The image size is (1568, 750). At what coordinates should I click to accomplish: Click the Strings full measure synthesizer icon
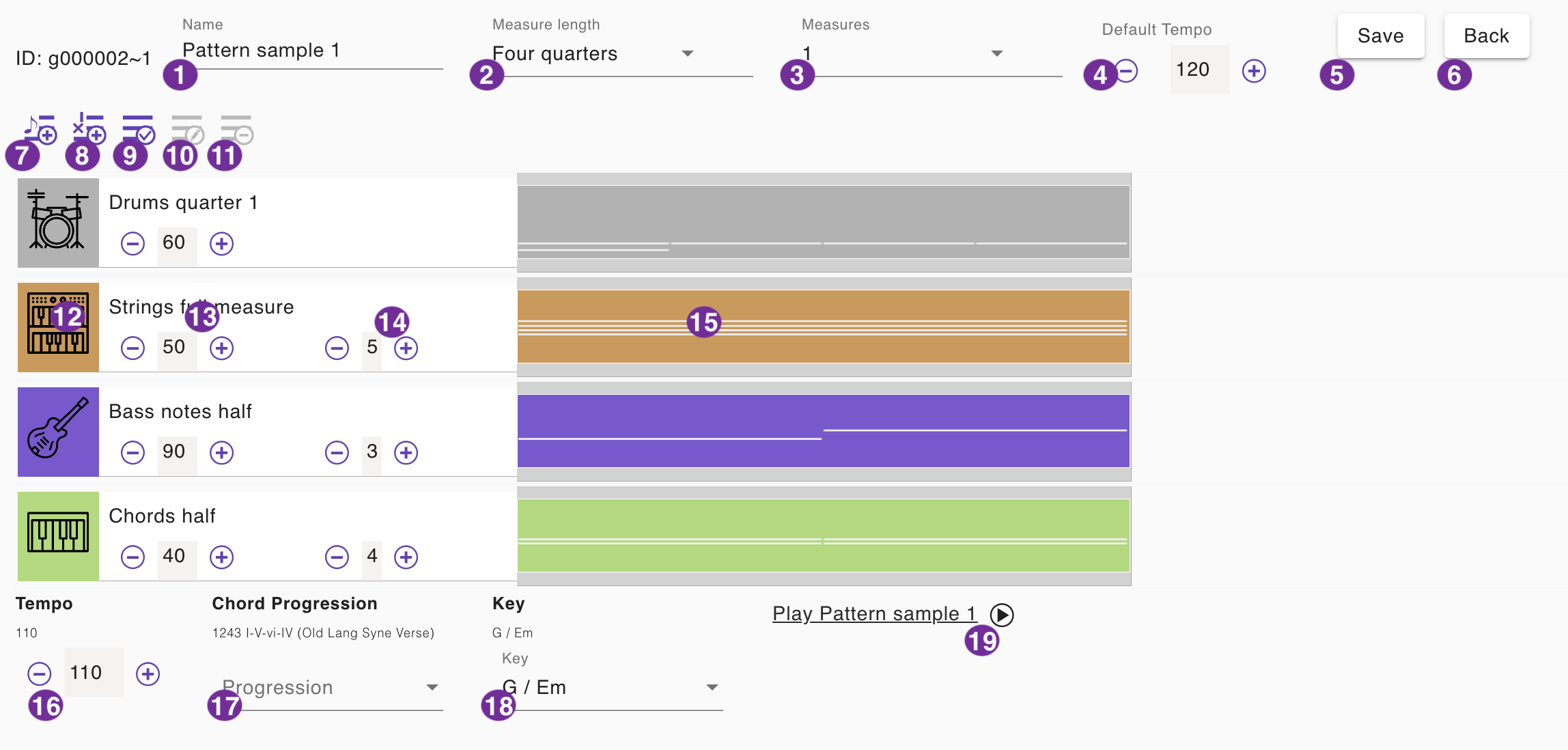tap(58, 327)
